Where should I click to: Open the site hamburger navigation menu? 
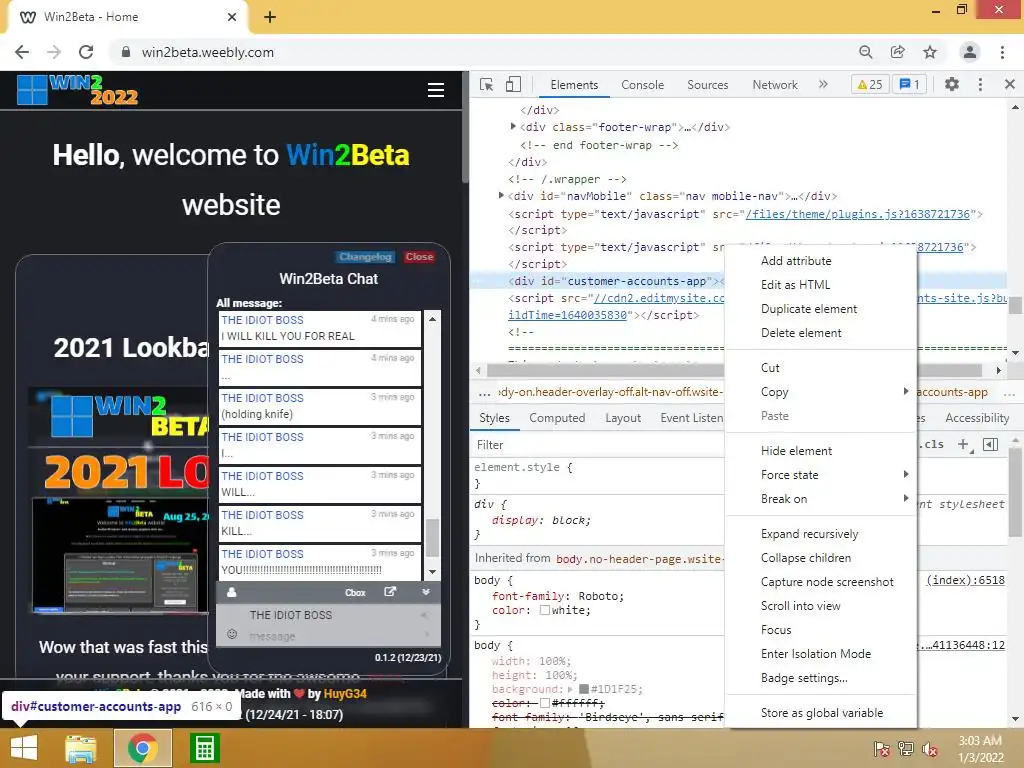(x=436, y=90)
